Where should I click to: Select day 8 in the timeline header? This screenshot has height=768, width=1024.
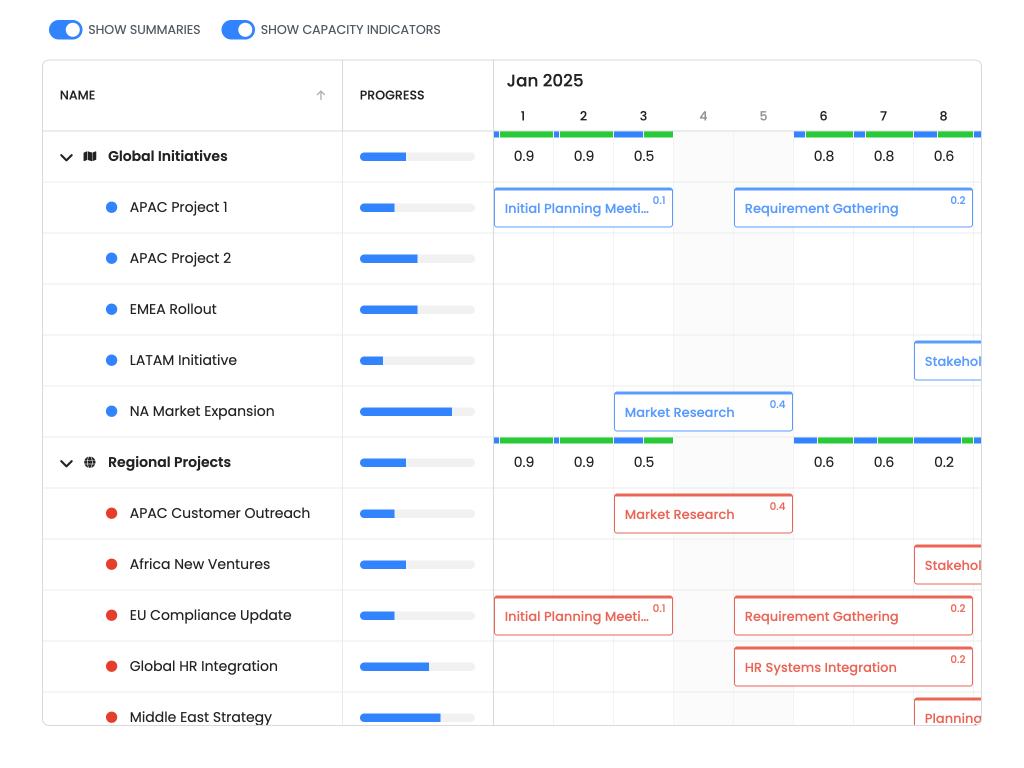click(x=943, y=116)
